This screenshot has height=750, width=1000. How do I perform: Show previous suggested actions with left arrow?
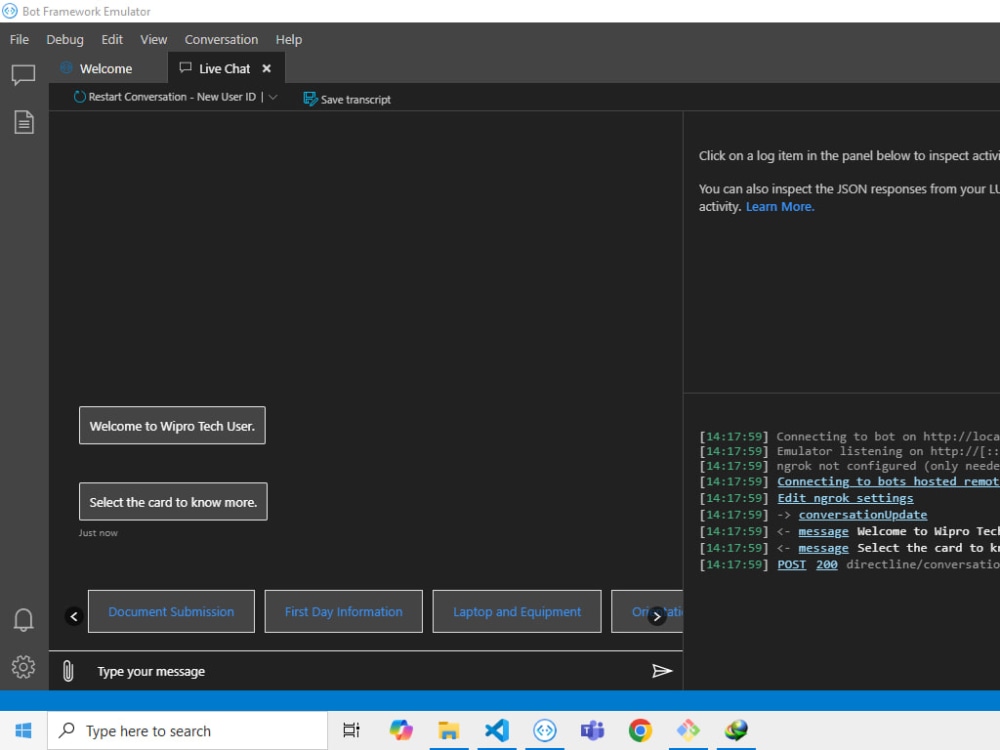74,616
